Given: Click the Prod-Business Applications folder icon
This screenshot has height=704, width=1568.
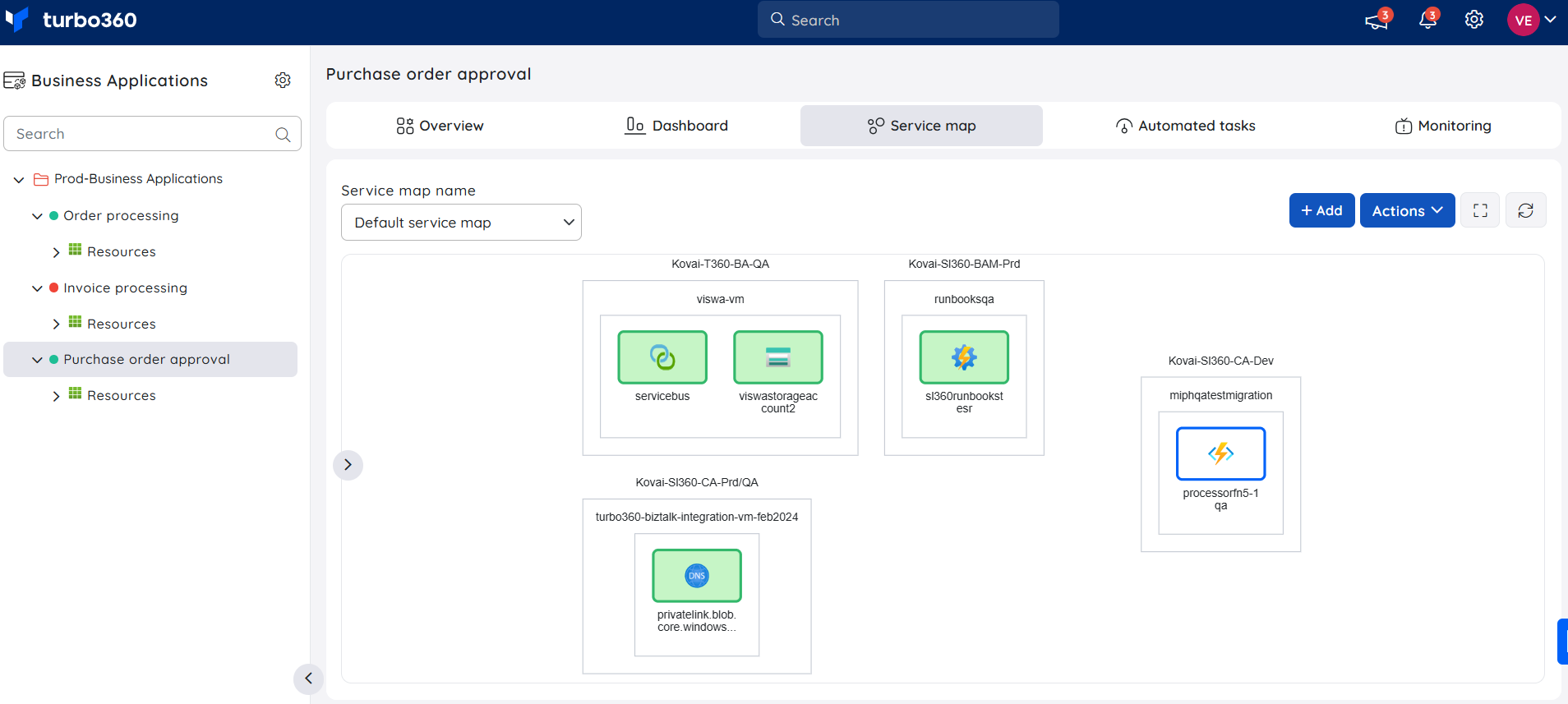Looking at the screenshot, I should coord(41,179).
